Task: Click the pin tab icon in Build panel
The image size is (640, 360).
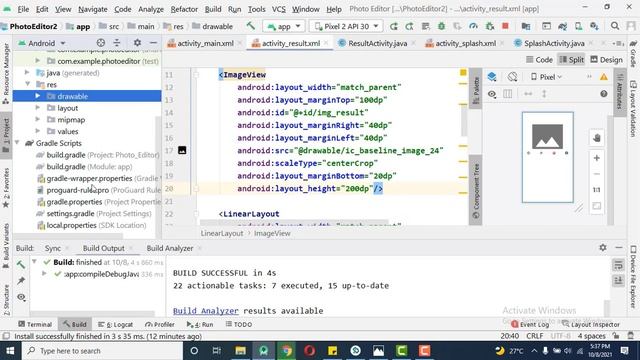Action: point(21,281)
